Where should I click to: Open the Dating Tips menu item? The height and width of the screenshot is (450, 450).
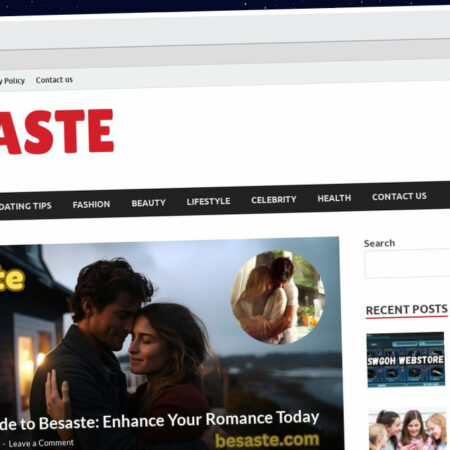[x=26, y=206]
